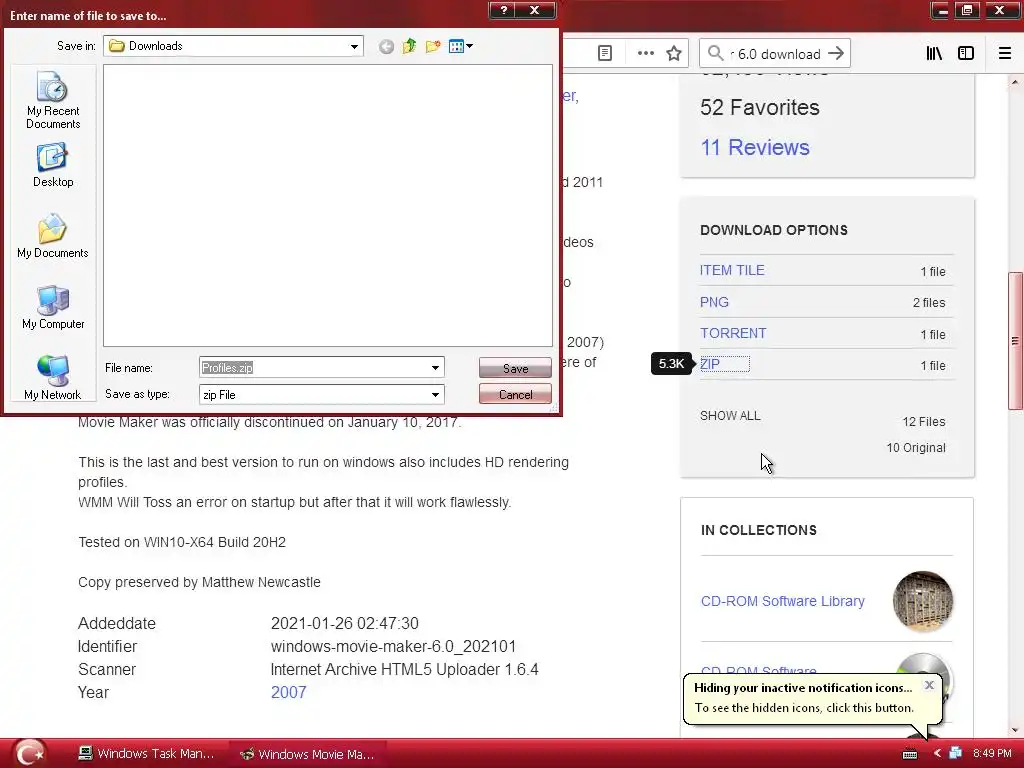Image resolution: width=1024 pixels, height=768 pixels.
Task: Click the page scrollbar thumb
Action: (x=1015, y=341)
